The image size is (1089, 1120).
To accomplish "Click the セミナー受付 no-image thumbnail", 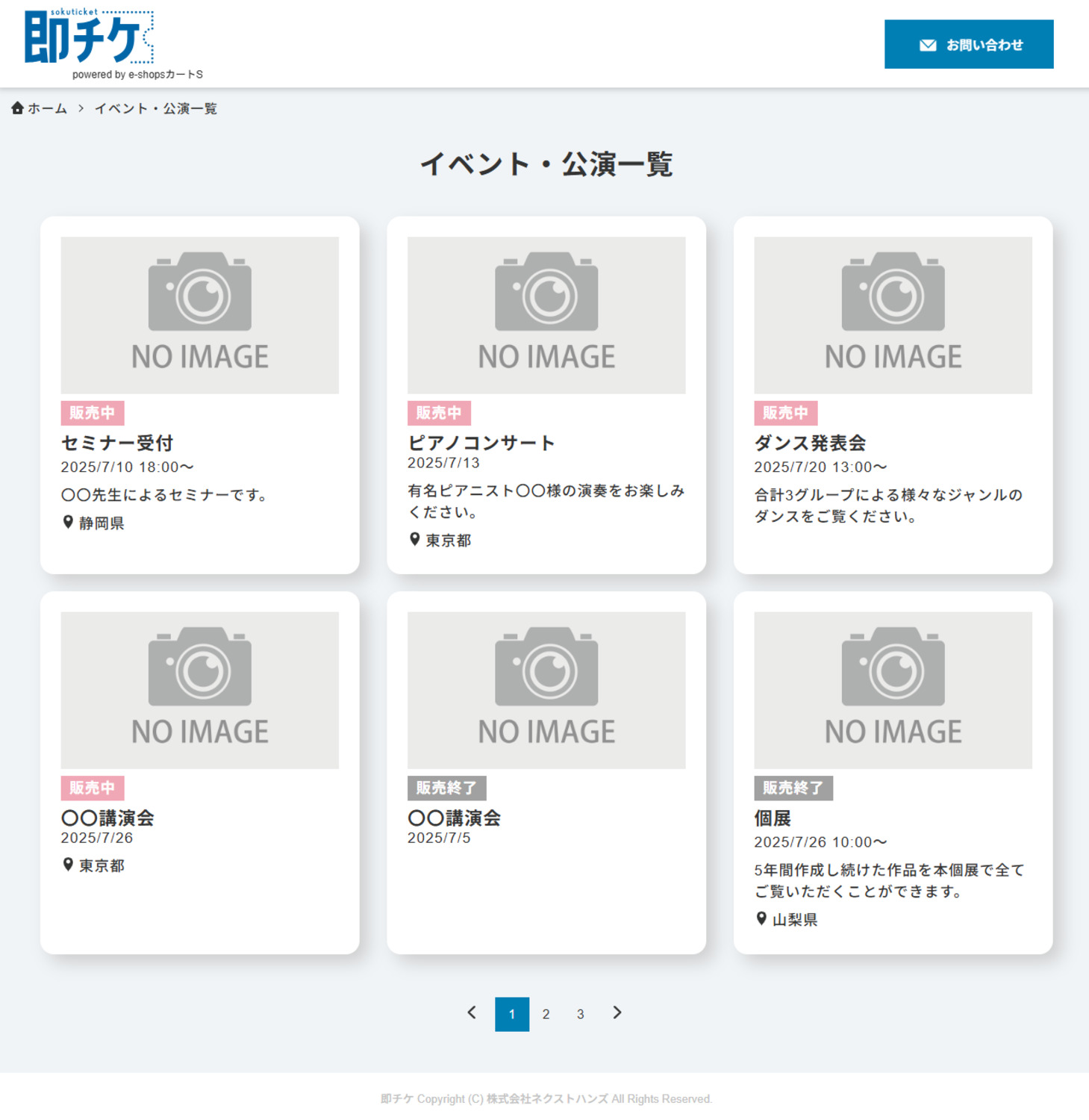I will (200, 315).
